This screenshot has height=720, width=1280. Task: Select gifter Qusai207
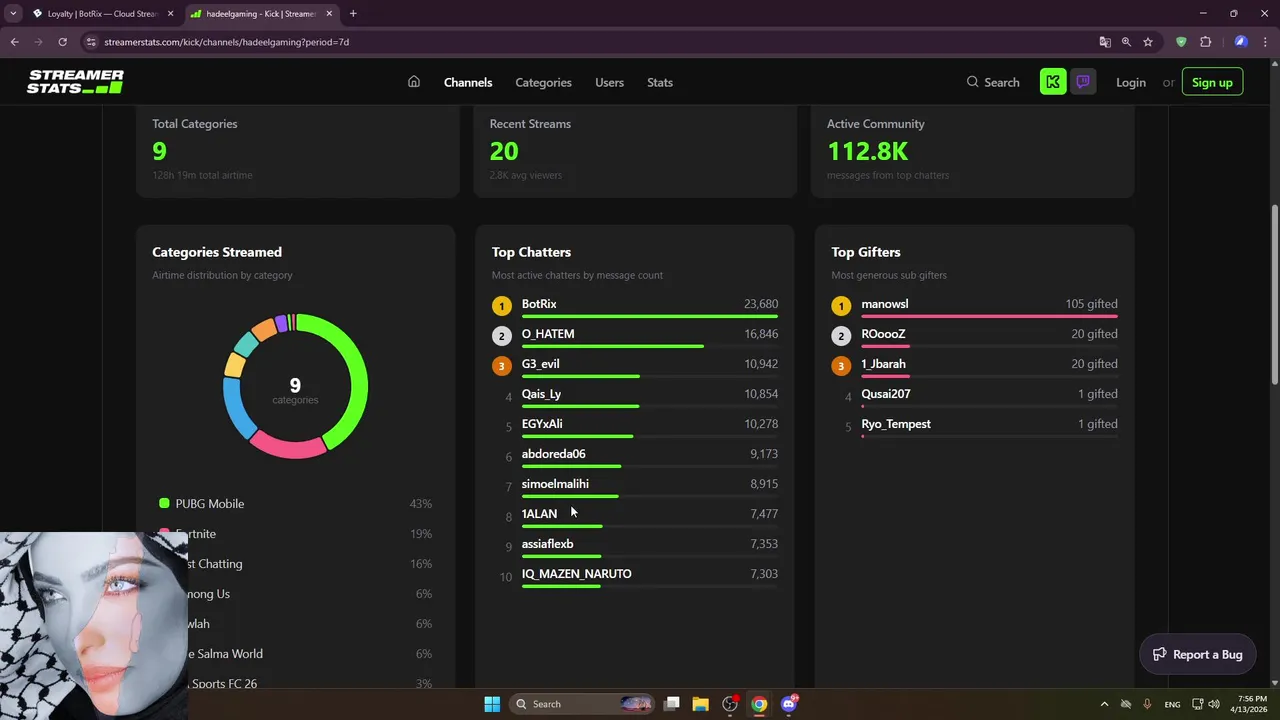[886, 394]
